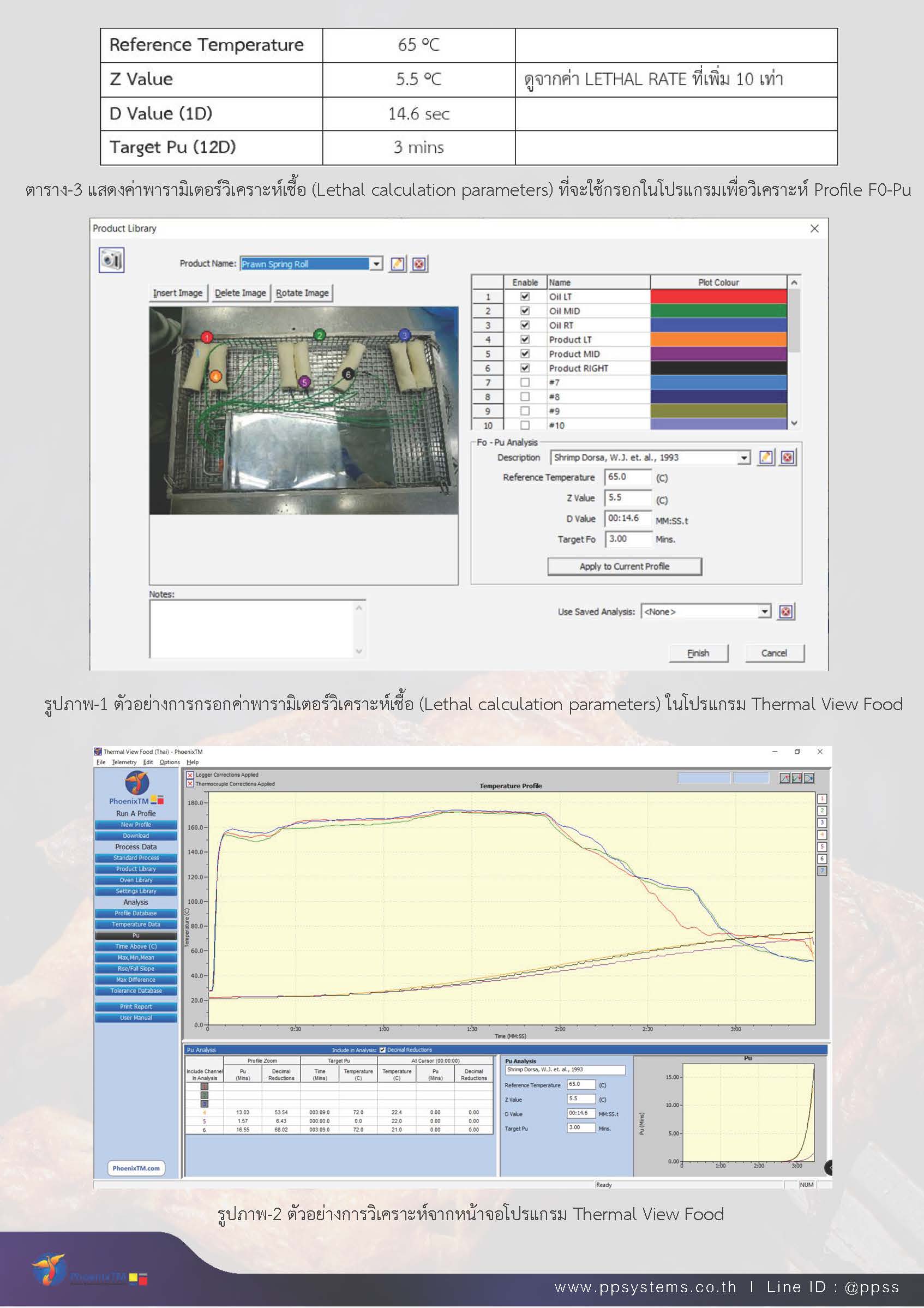Image resolution: width=924 pixels, height=1308 pixels.
Task: Open the Telemetry menu
Action: click(x=125, y=761)
